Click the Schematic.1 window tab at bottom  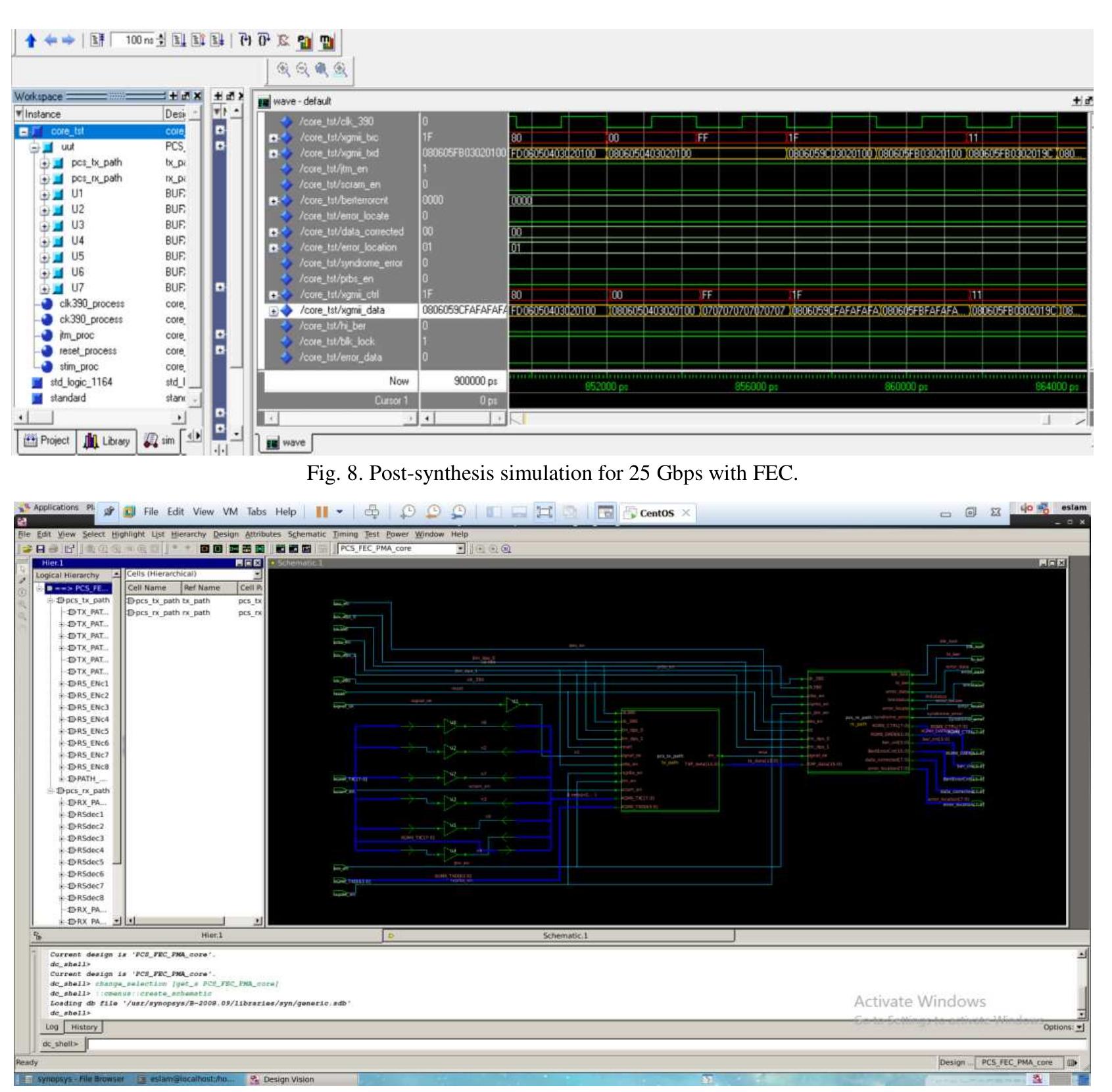[559, 936]
